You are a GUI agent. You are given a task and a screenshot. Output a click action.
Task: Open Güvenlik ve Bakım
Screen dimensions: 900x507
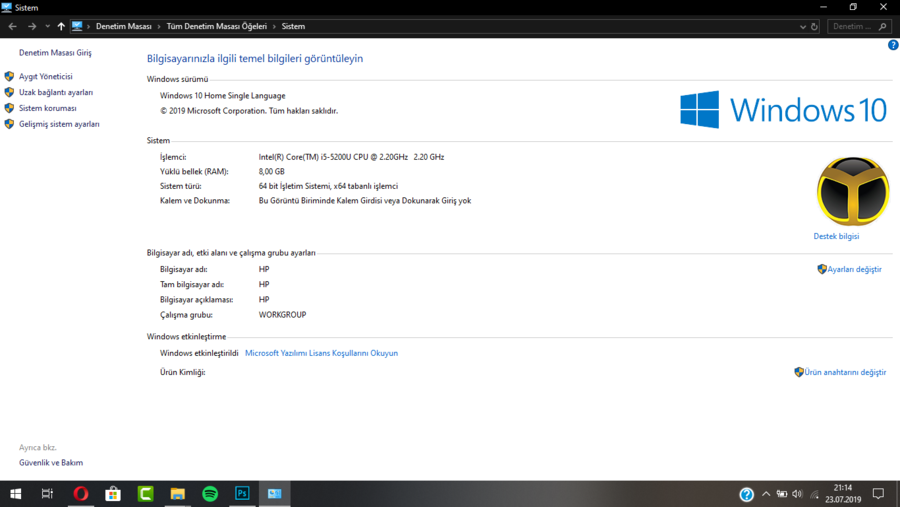coord(51,463)
